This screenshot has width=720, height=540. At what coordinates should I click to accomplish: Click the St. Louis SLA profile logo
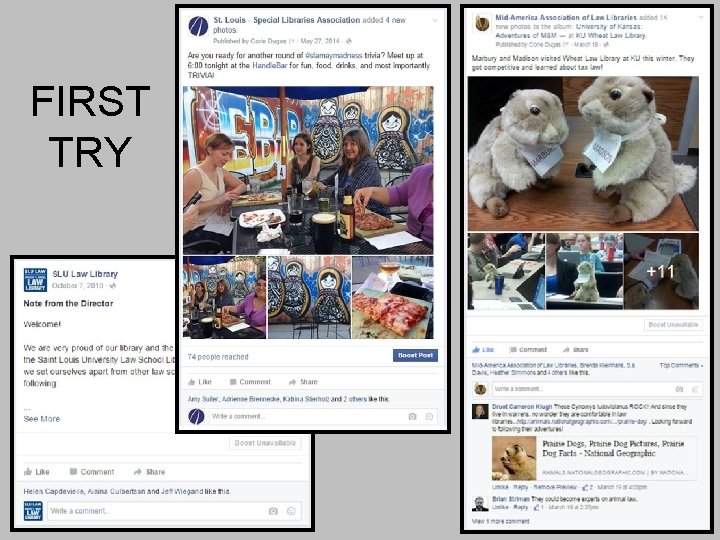pos(198,26)
